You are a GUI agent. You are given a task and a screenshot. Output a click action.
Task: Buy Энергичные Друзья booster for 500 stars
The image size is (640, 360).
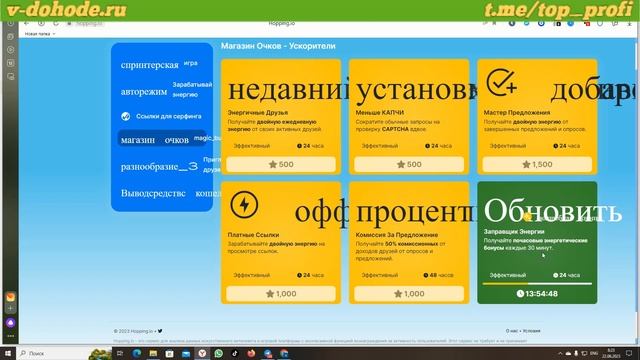(x=281, y=164)
